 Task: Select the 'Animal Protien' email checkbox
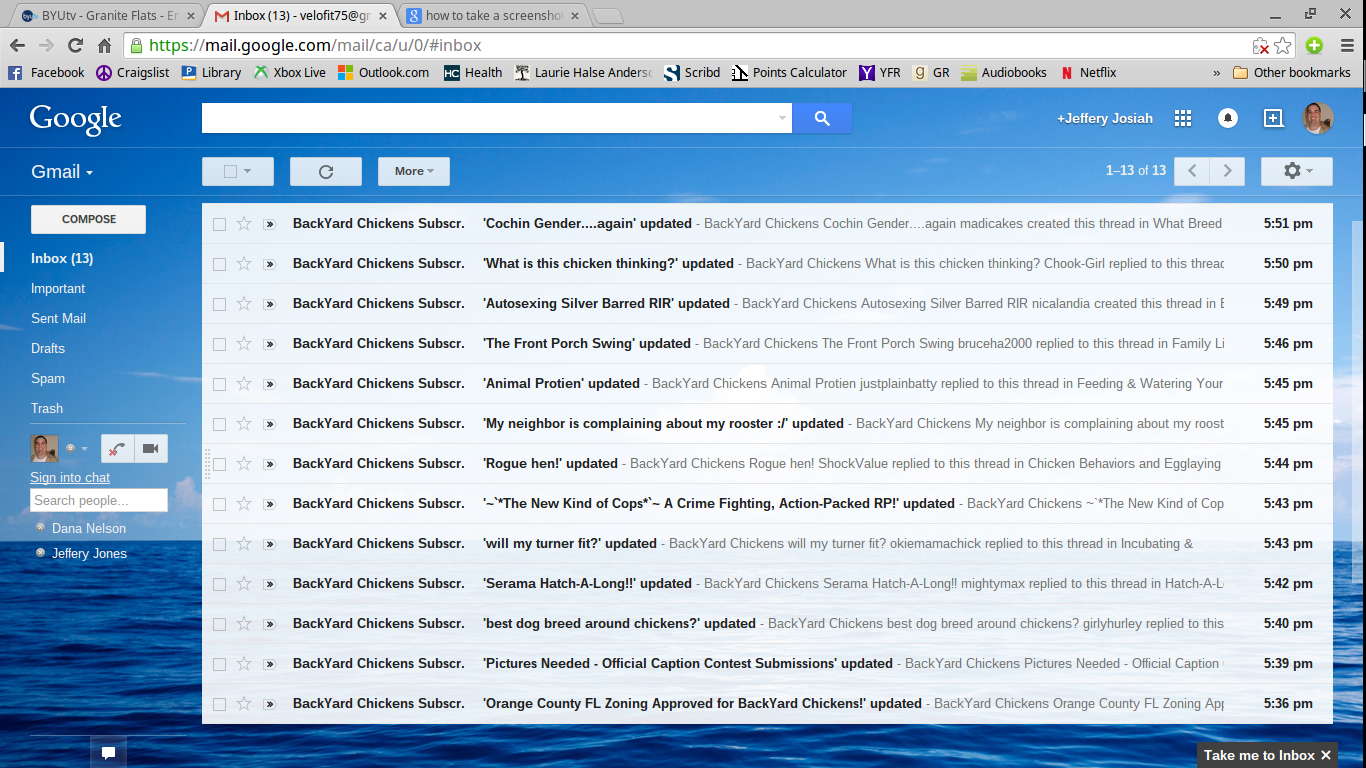tap(219, 384)
